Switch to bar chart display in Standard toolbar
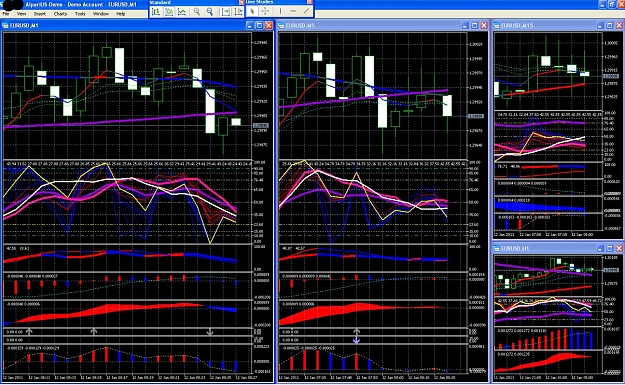This screenshot has height=385, width=625. click(x=156, y=12)
